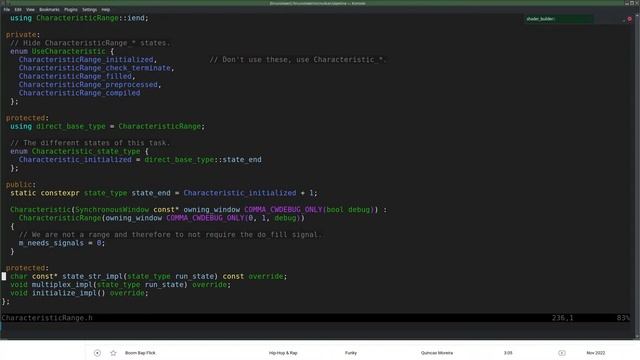Viewport: 640px width, 360px height.
Task: Click the 'static constexpr state_type state_end' line
Action: 164,193
